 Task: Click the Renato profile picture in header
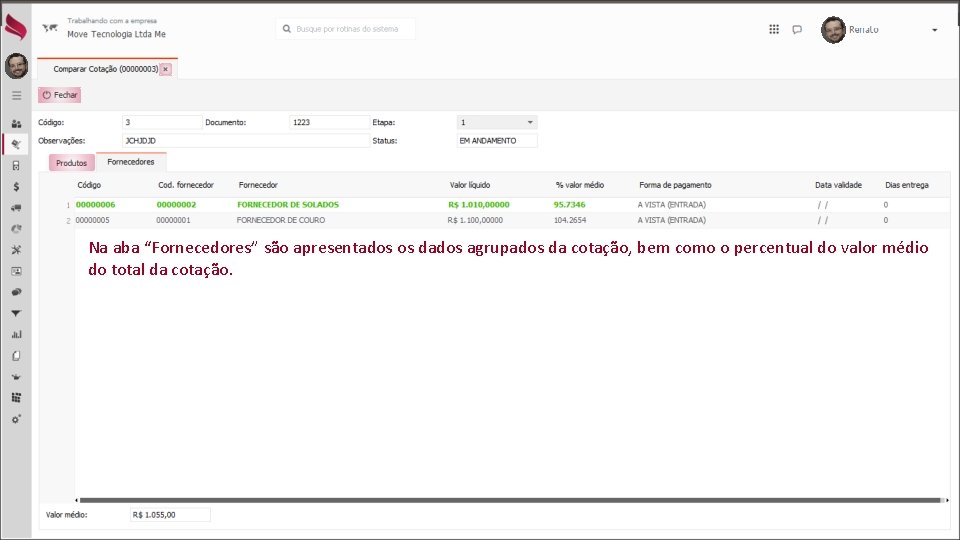(x=833, y=29)
